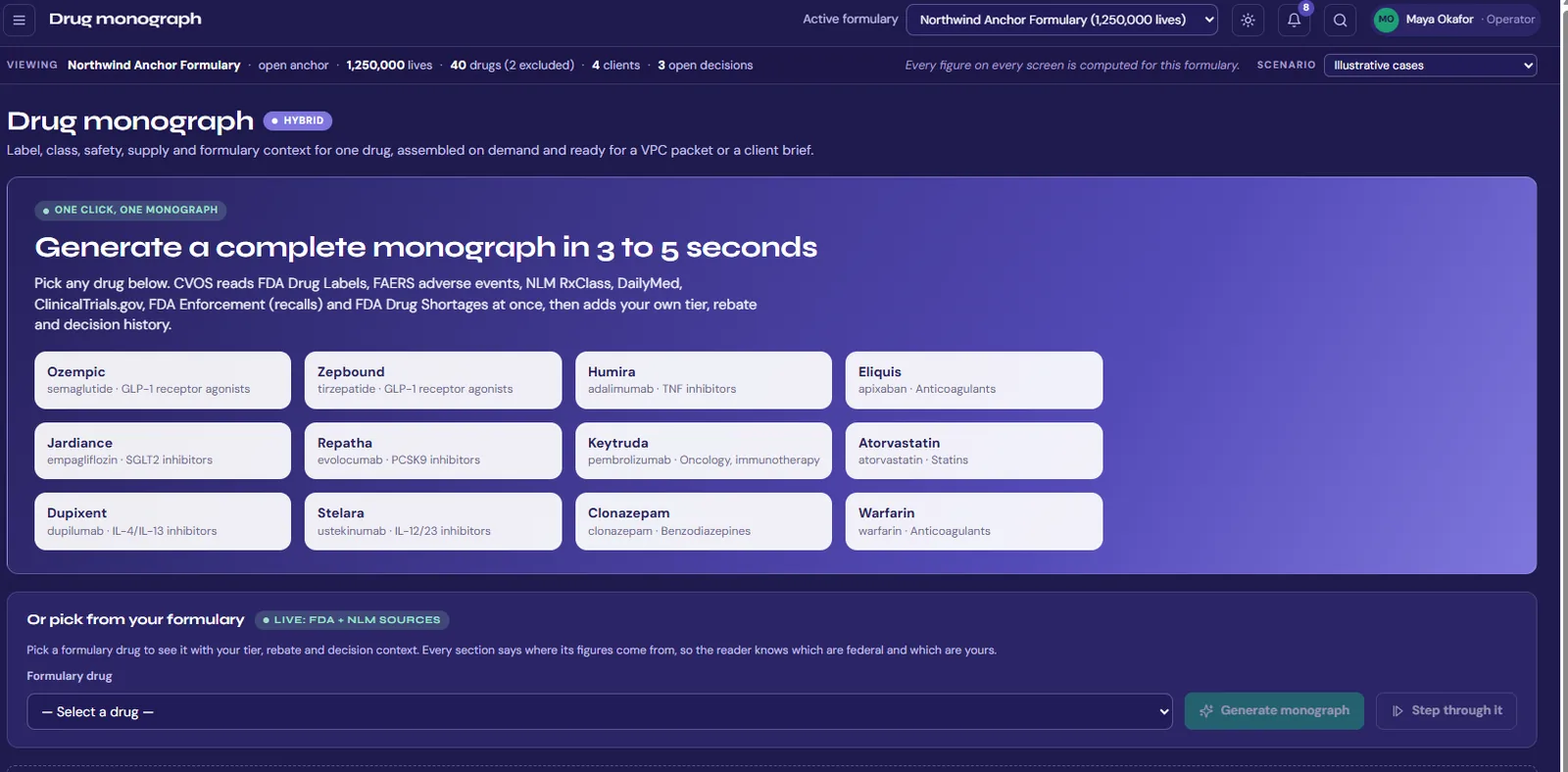The width and height of the screenshot is (1568, 772).
Task: Click the Stelara drug card
Action: tap(433, 521)
